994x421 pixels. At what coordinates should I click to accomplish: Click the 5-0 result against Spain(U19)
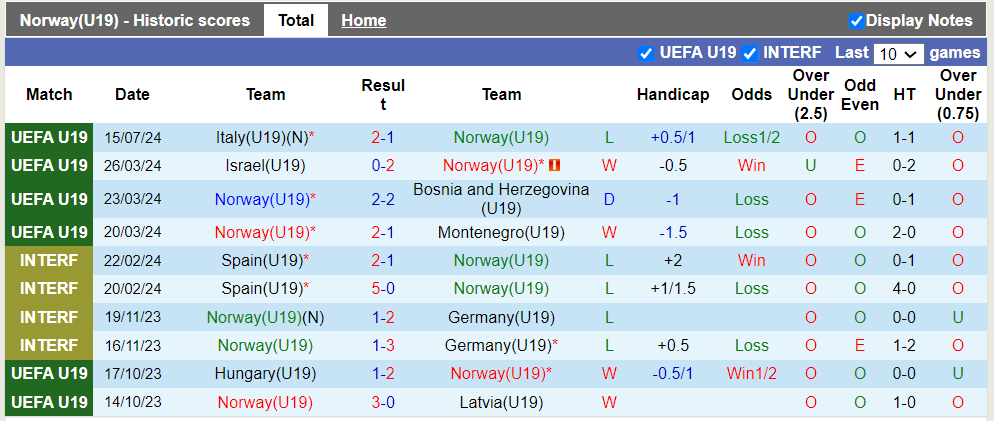pyautogui.click(x=382, y=289)
